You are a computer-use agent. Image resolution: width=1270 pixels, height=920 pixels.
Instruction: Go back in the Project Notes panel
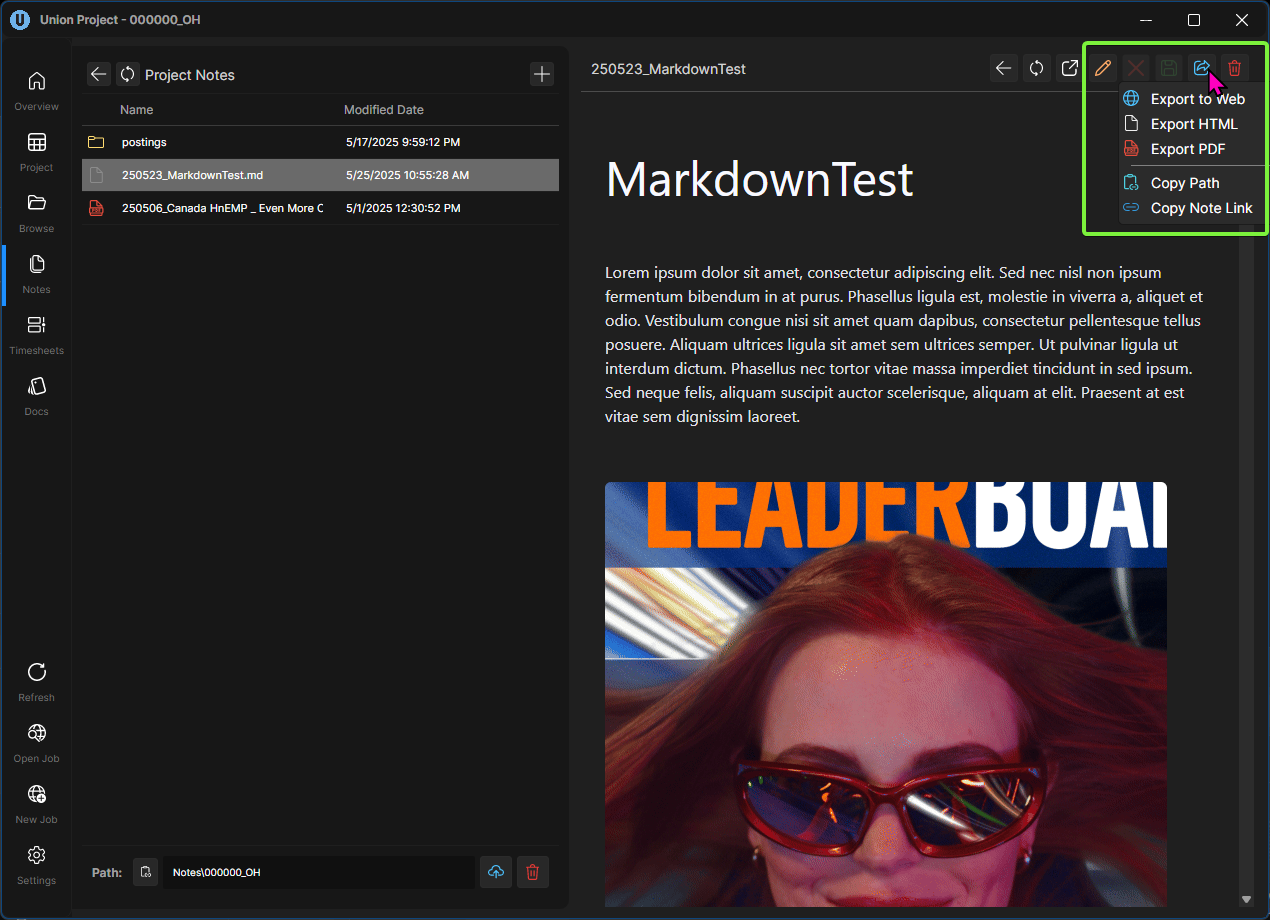pos(98,74)
